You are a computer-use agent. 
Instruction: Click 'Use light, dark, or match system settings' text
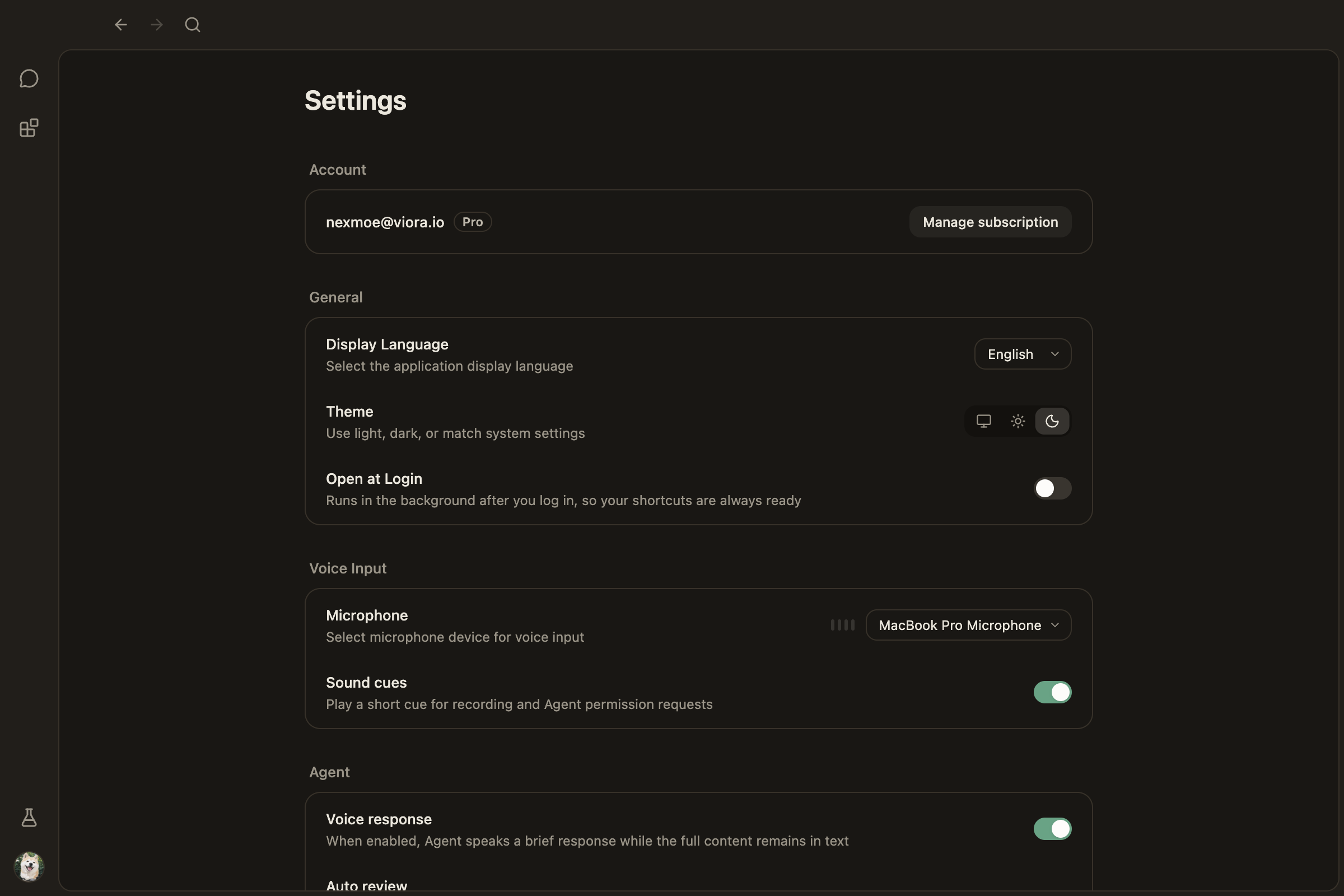pos(455,433)
